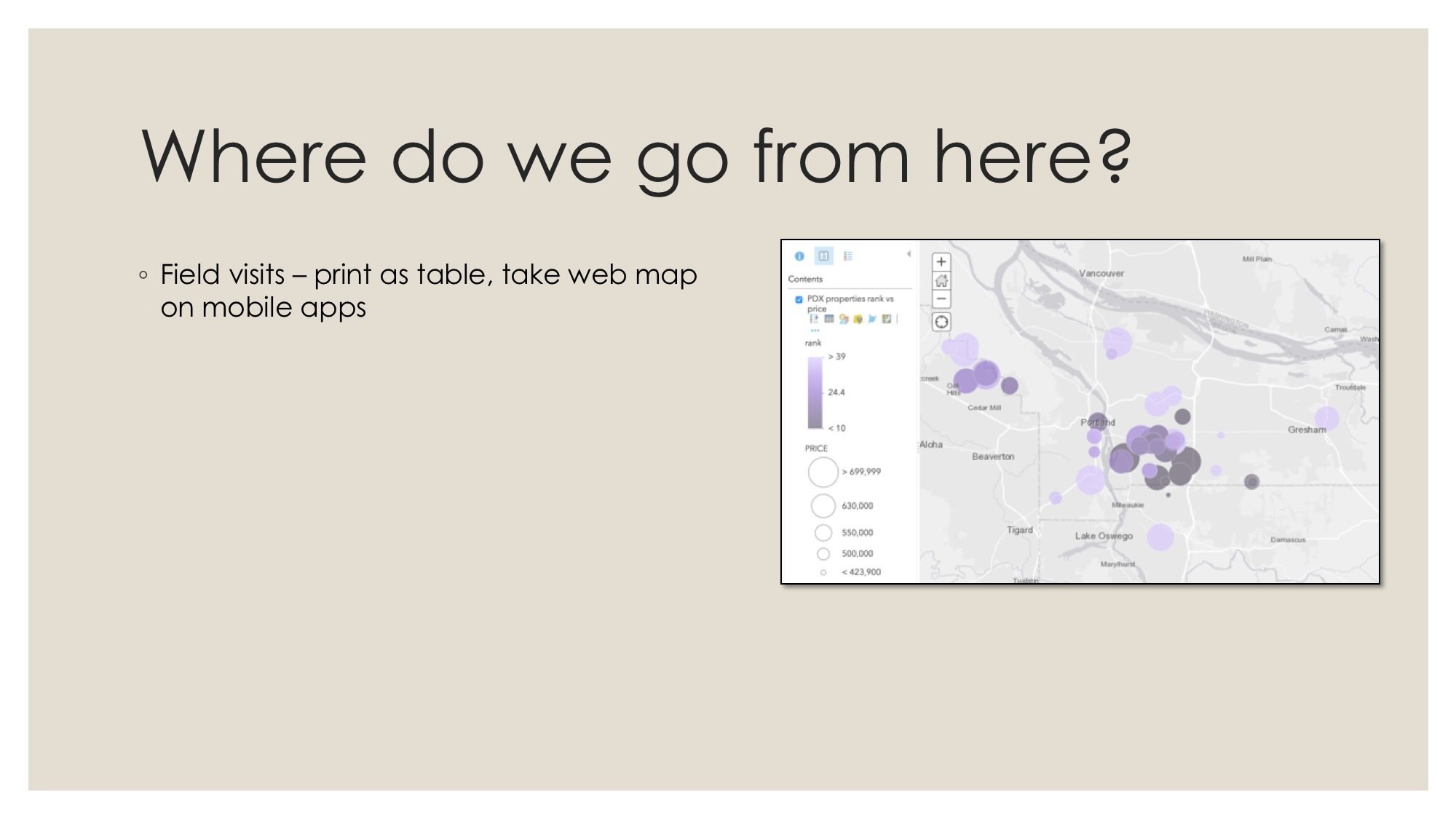Image resolution: width=1456 pixels, height=819 pixels.
Task: Collapse the side panel arrow
Action: point(909,254)
